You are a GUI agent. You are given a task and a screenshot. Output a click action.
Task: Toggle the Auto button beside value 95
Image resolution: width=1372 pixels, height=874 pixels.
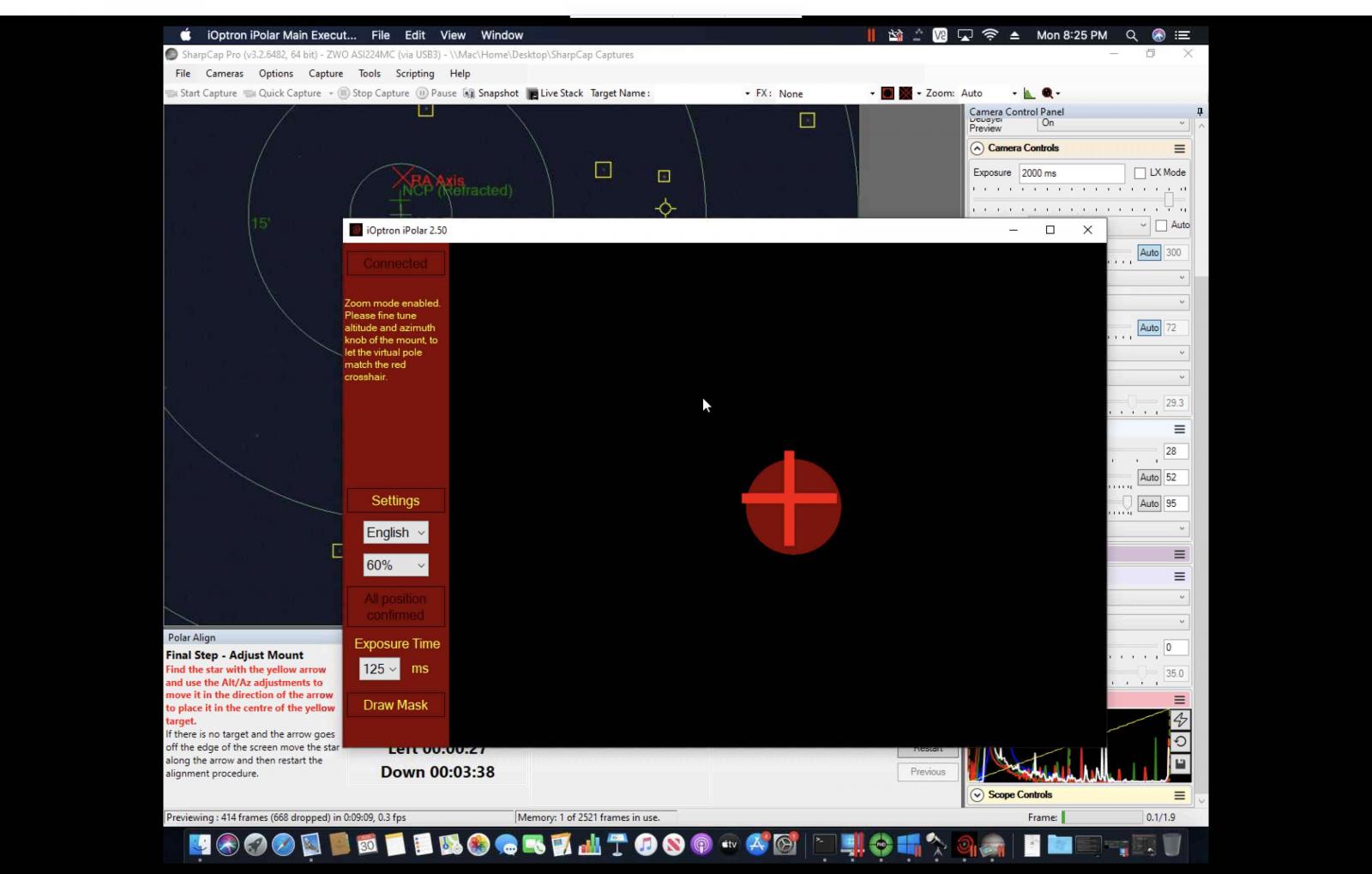coord(1149,503)
